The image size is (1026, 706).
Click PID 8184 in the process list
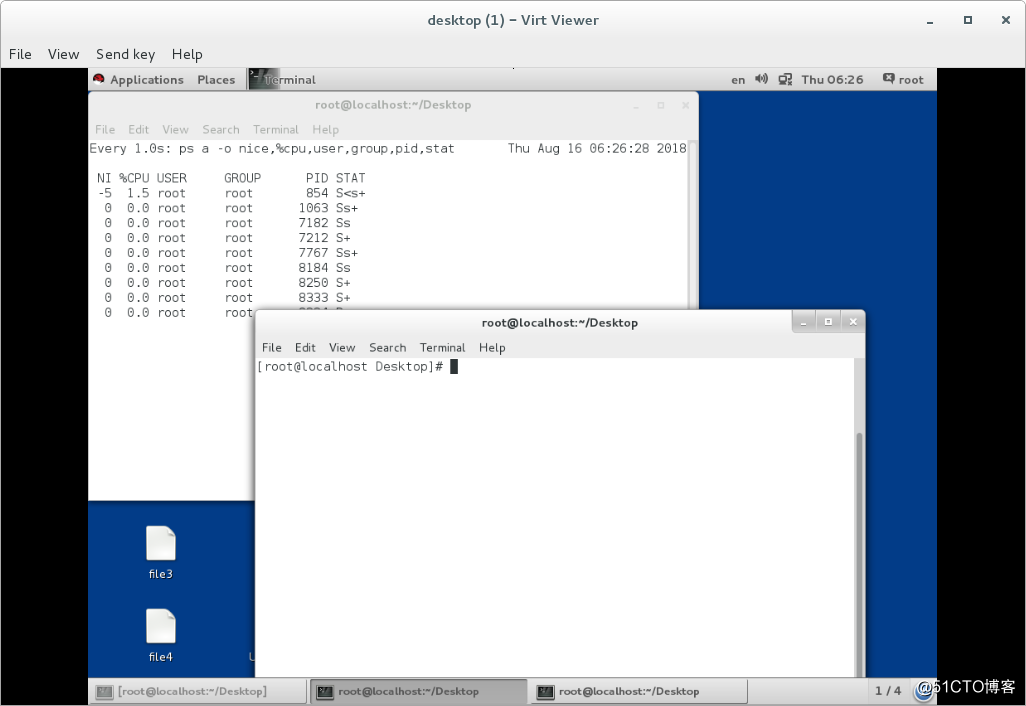tap(313, 268)
